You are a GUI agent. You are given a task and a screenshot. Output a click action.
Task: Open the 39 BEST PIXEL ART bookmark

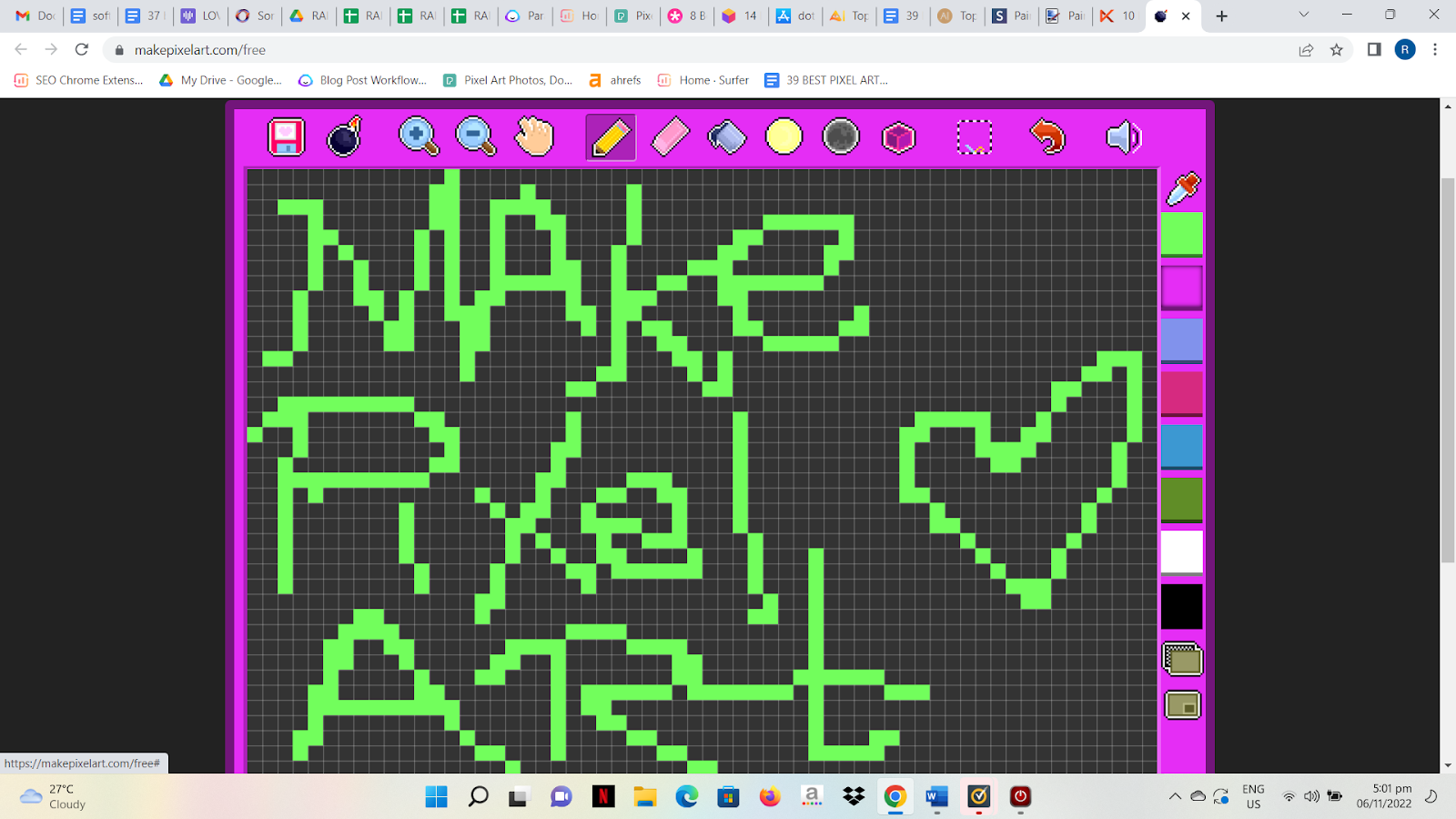coord(826,80)
